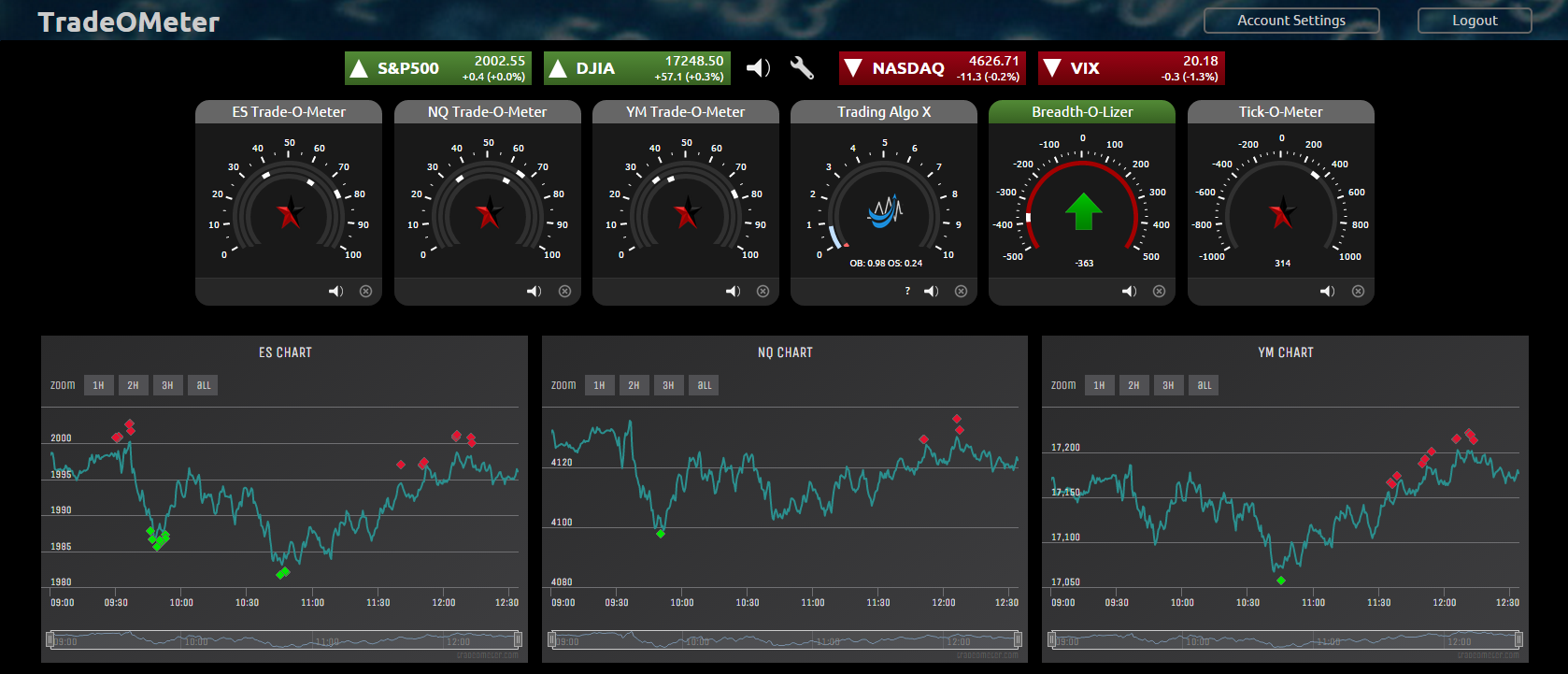Click the YM chart right navigator handle
This screenshot has height=674, width=1568.
point(1518,640)
